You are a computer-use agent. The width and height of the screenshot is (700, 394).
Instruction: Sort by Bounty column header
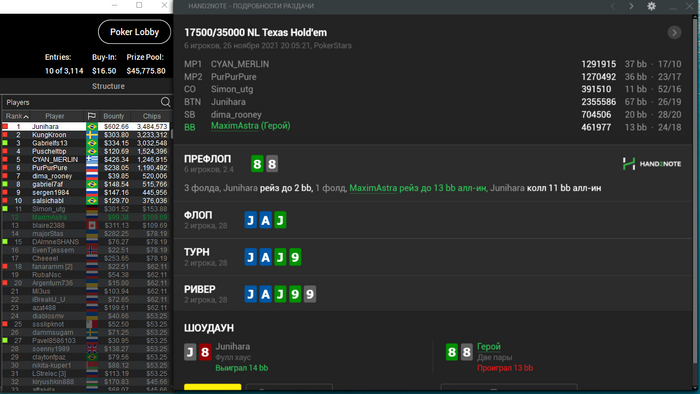[x=113, y=116]
